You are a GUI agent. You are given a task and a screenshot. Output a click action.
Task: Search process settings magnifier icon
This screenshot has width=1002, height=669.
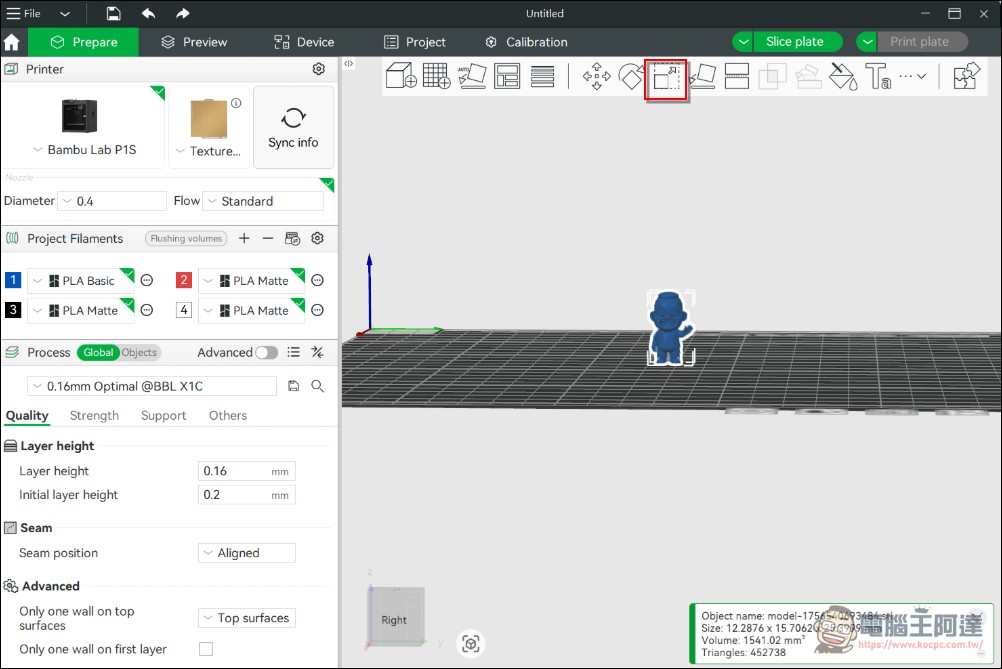318,386
